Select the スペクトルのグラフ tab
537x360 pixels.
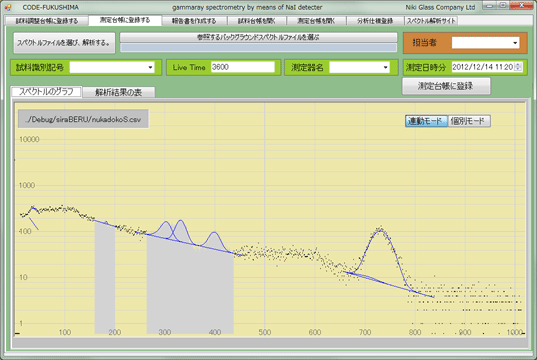point(46,91)
